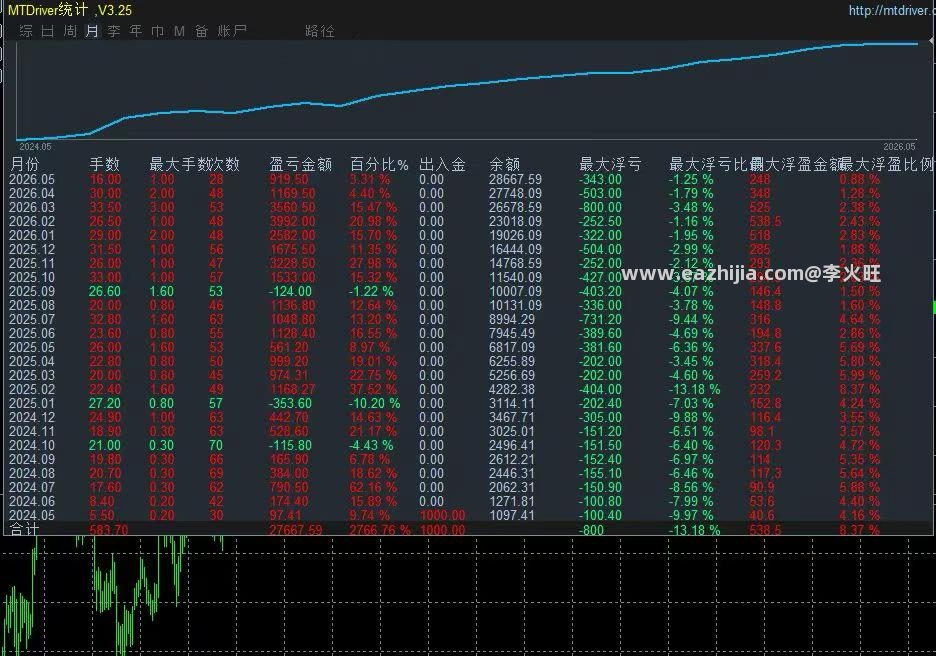Select the 2025.12 month row label
936x656 pixels.
[32, 250]
